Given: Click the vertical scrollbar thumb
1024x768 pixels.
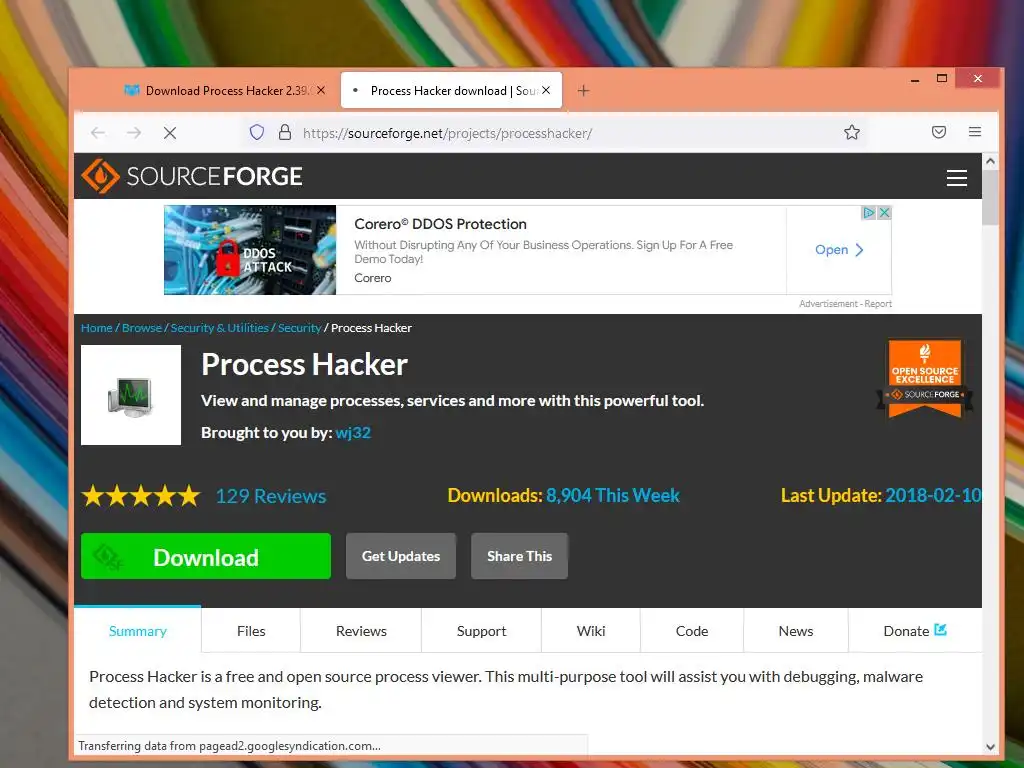Looking at the screenshot, I should point(990,197).
